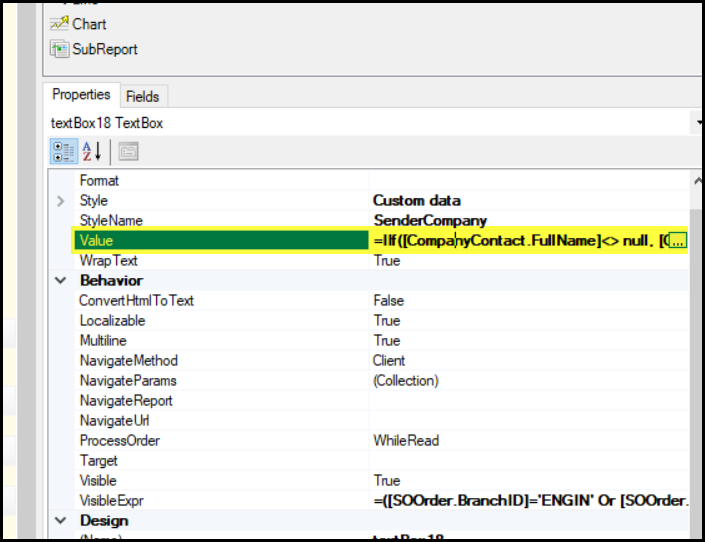Open the Value expression editor ellipsis button

pyautogui.click(x=677, y=241)
